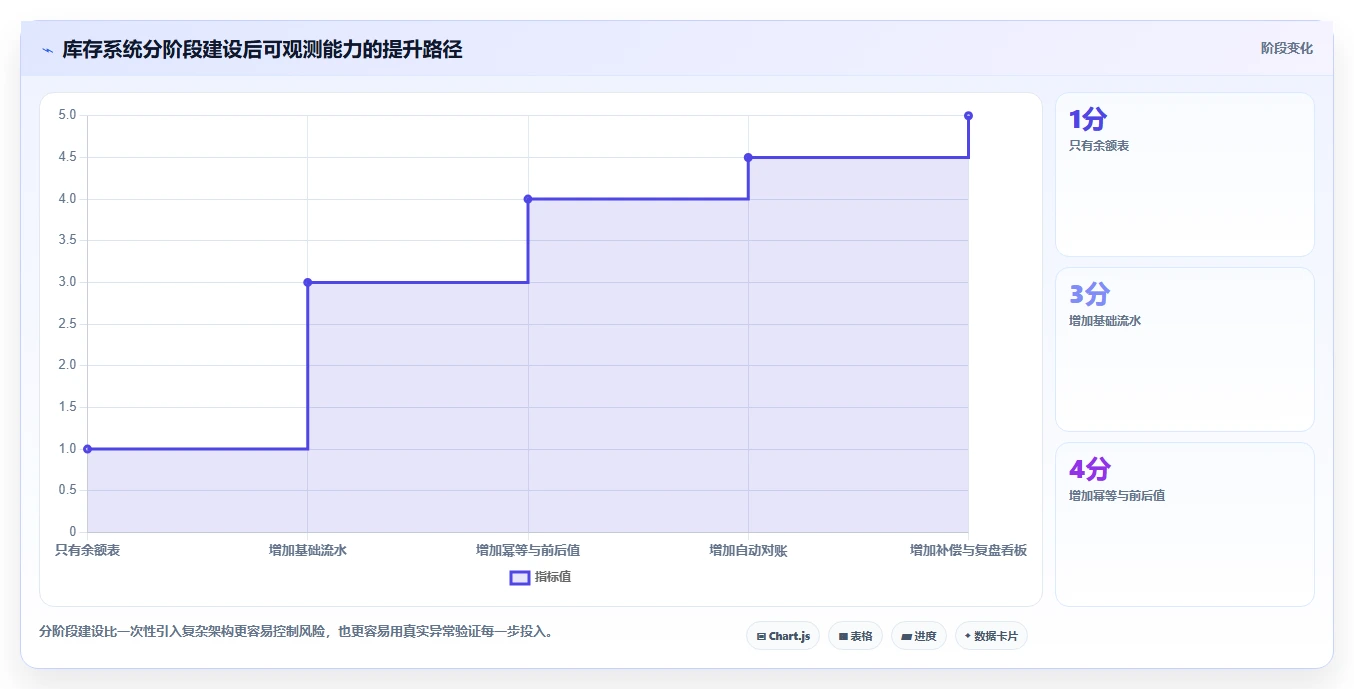Click the 进度 tag's icon

[906, 636]
